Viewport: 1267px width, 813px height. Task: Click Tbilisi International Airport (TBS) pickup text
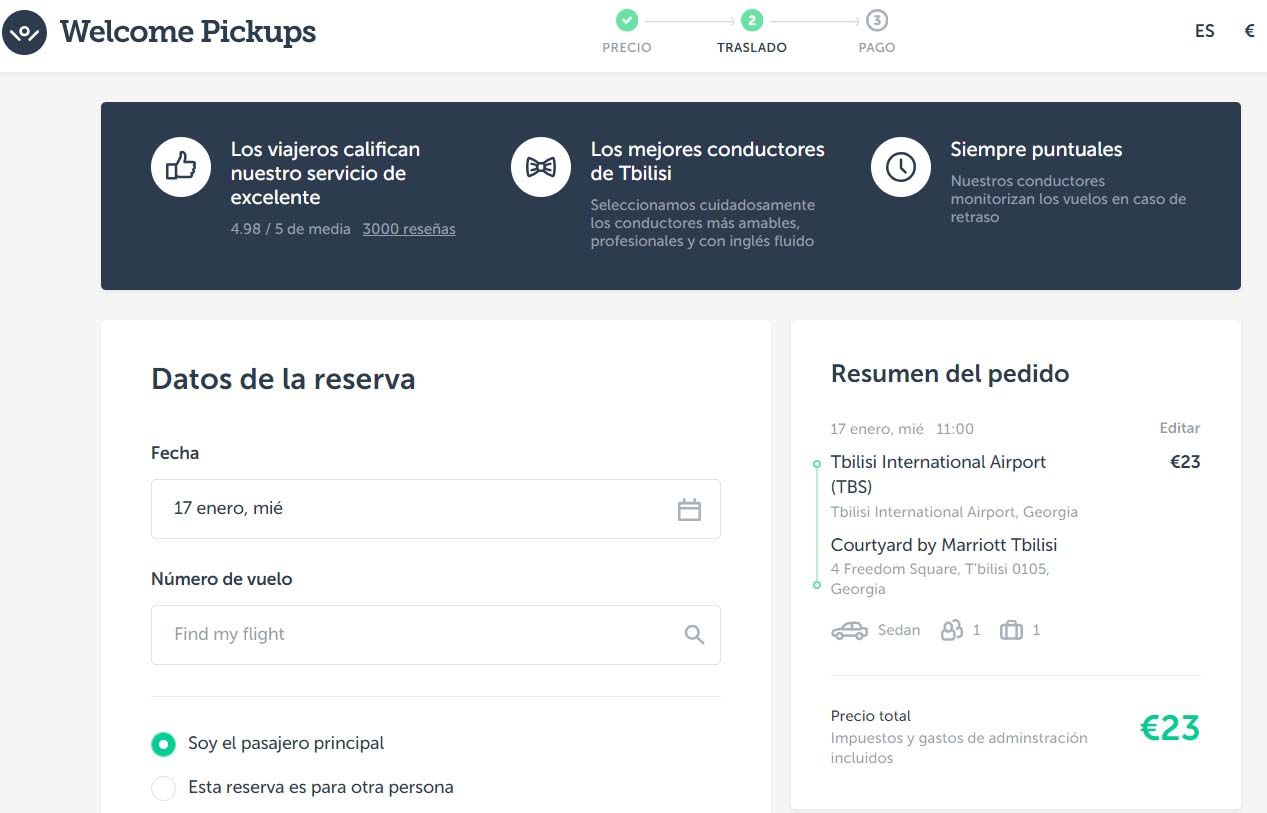pos(938,474)
